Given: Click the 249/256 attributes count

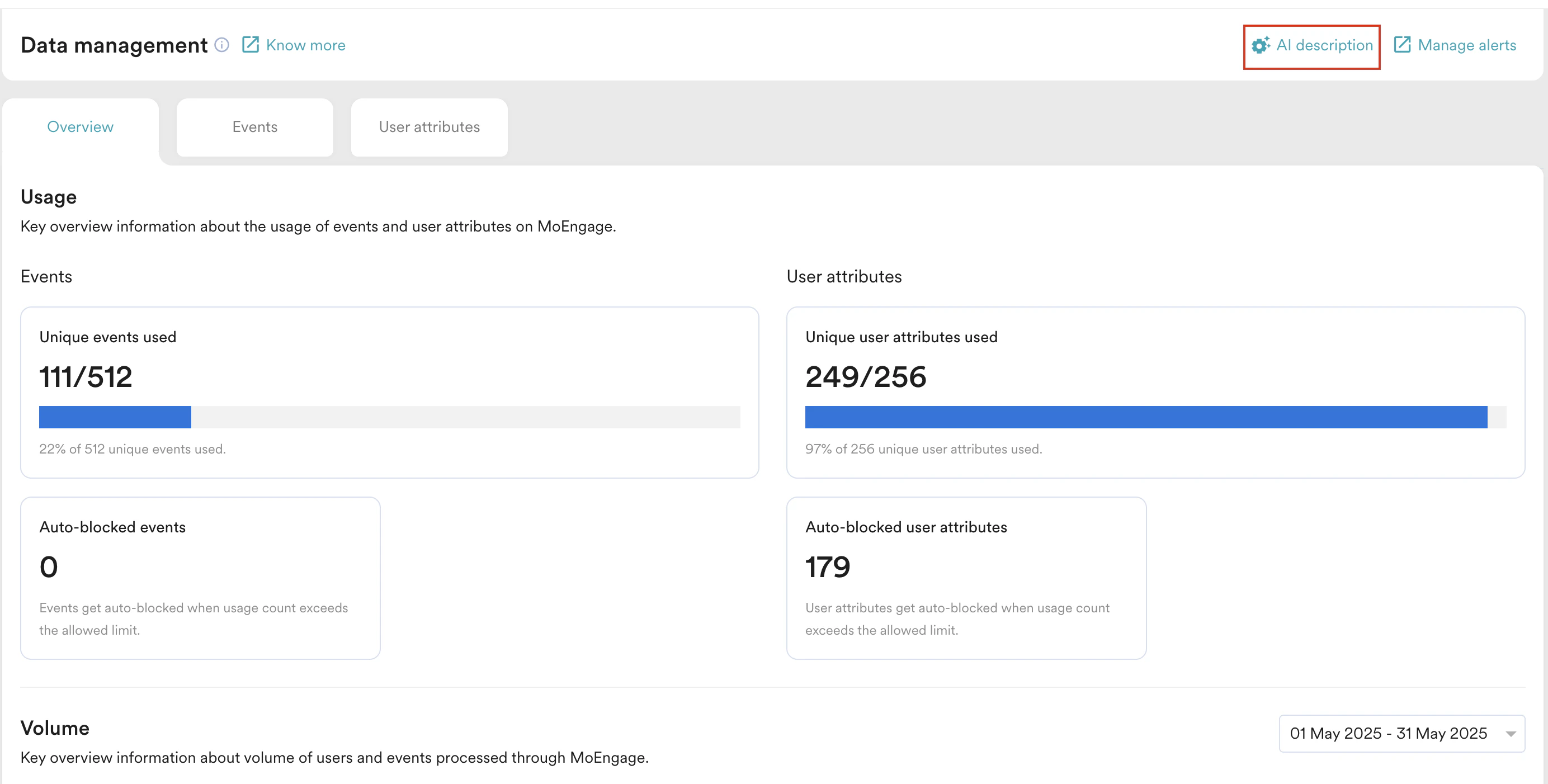Looking at the screenshot, I should pyautogui.click(x=865, y=377).
